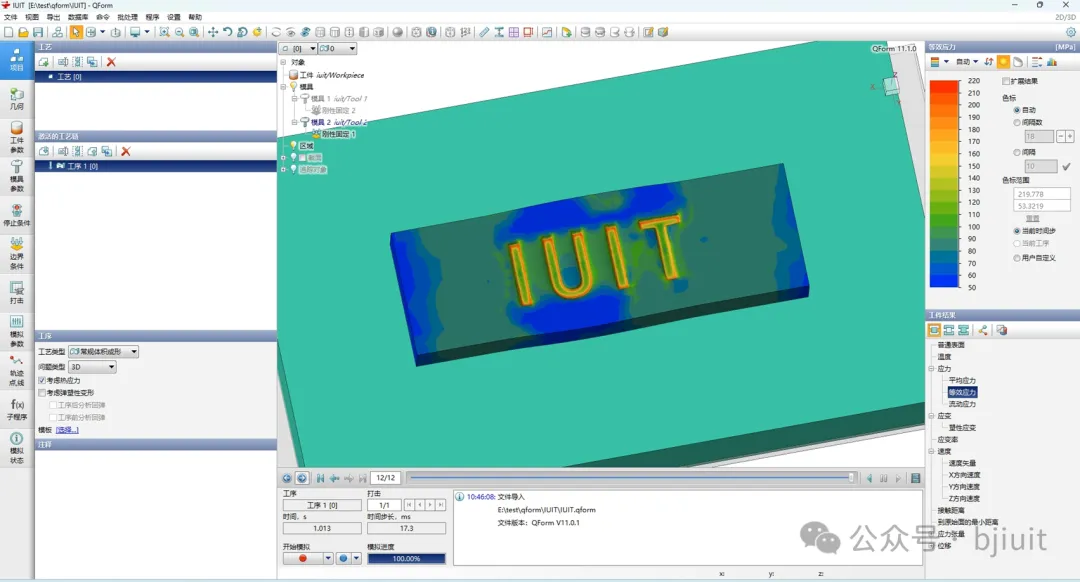1080x582 pixels.
Task: Click the Save icon in the toolbar
Action: pos(37,32)
